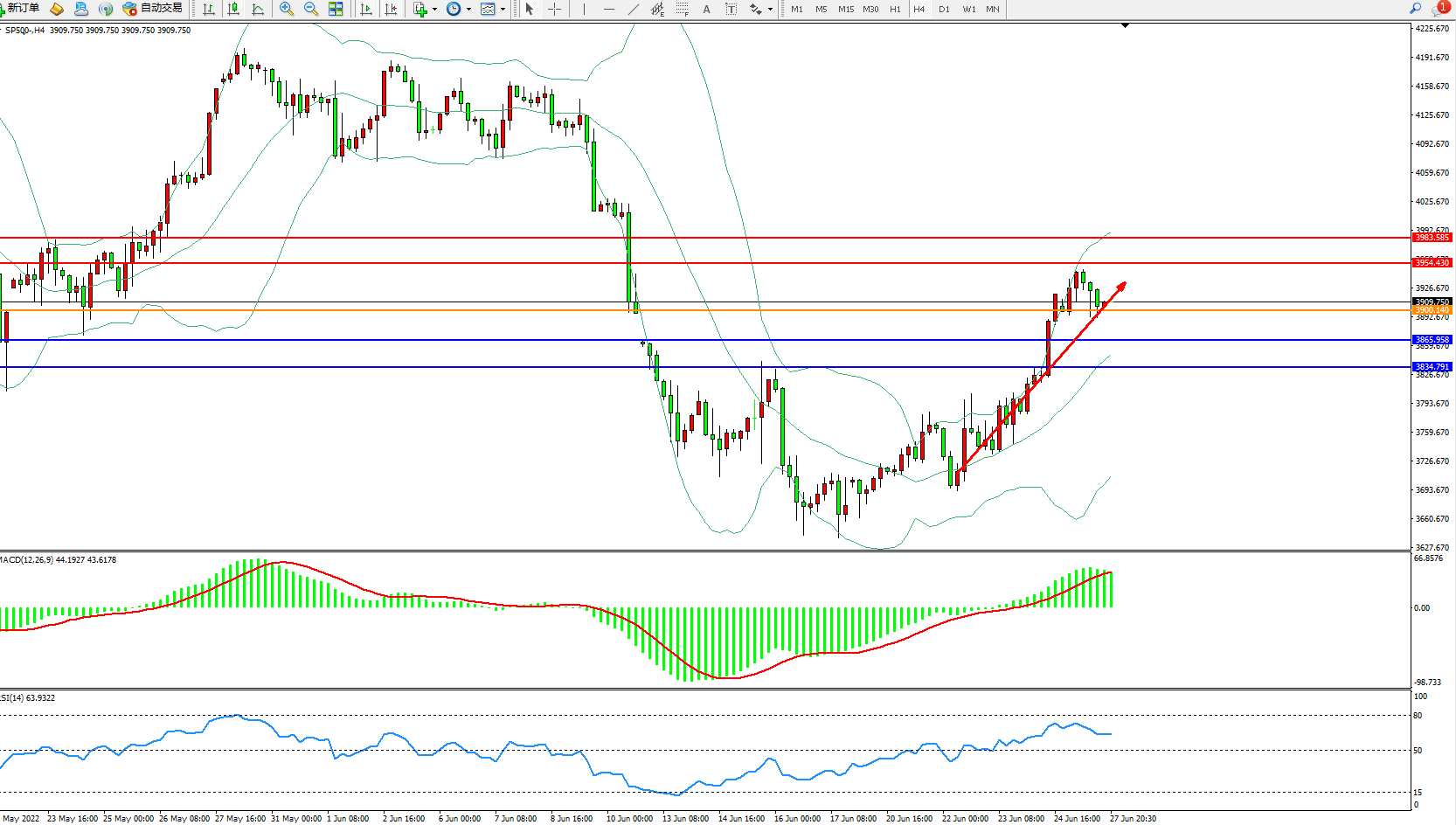Switch chart to bar chart mode

[209, 10]
